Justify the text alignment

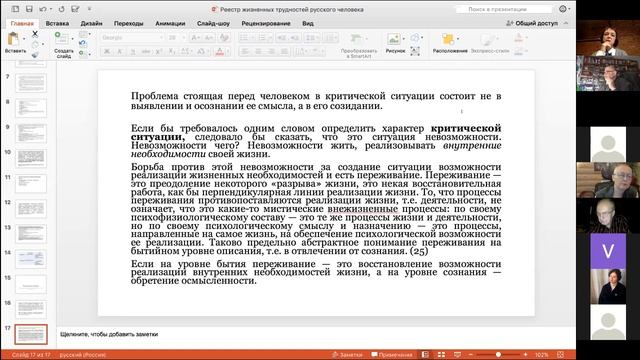pyautogui.click(x=284, y=51)
